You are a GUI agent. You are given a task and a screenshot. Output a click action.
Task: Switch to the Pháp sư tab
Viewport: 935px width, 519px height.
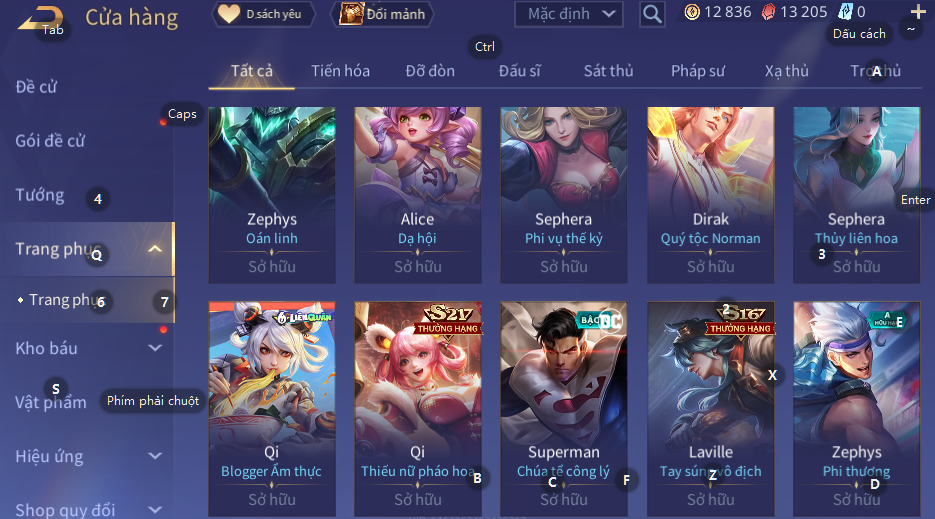pos(698,71)
